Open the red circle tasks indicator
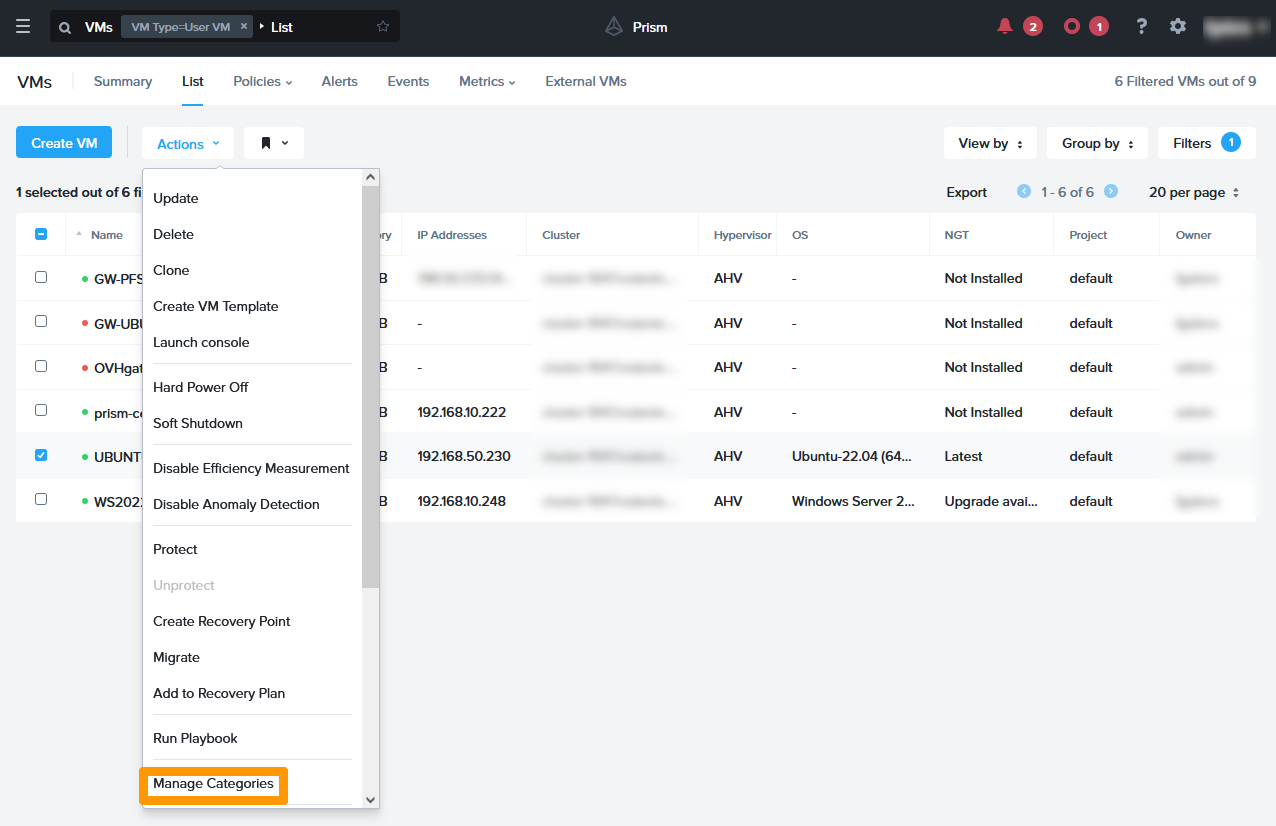This screenshot has height=826, width=1276. tap(1072, 27)
